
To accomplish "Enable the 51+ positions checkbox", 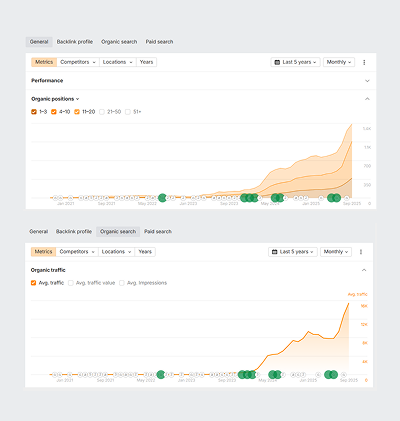I will click(128, 112).
